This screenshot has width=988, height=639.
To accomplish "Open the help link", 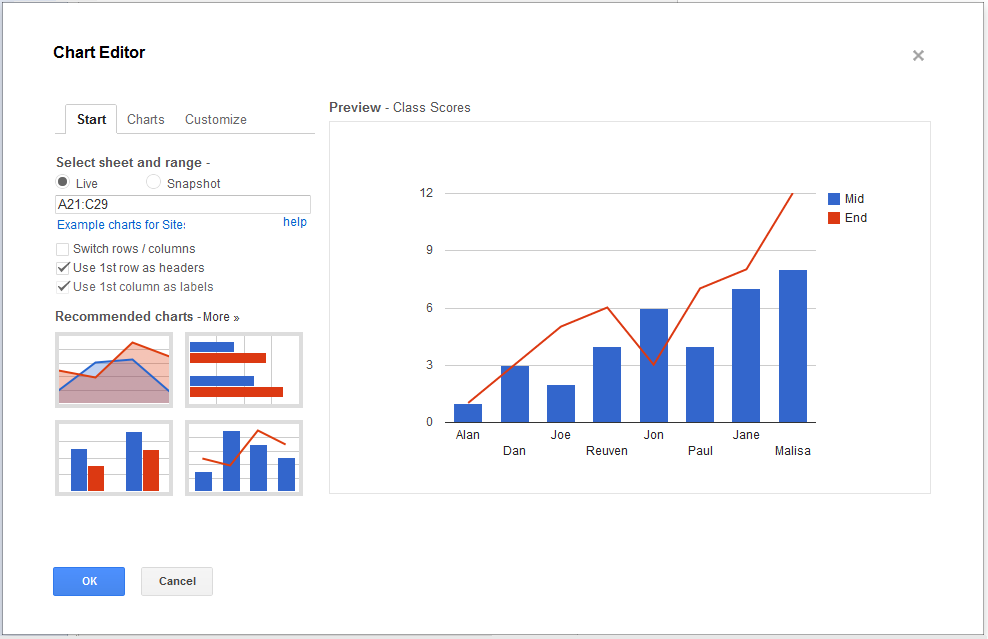I will click(x=295, y=222).
